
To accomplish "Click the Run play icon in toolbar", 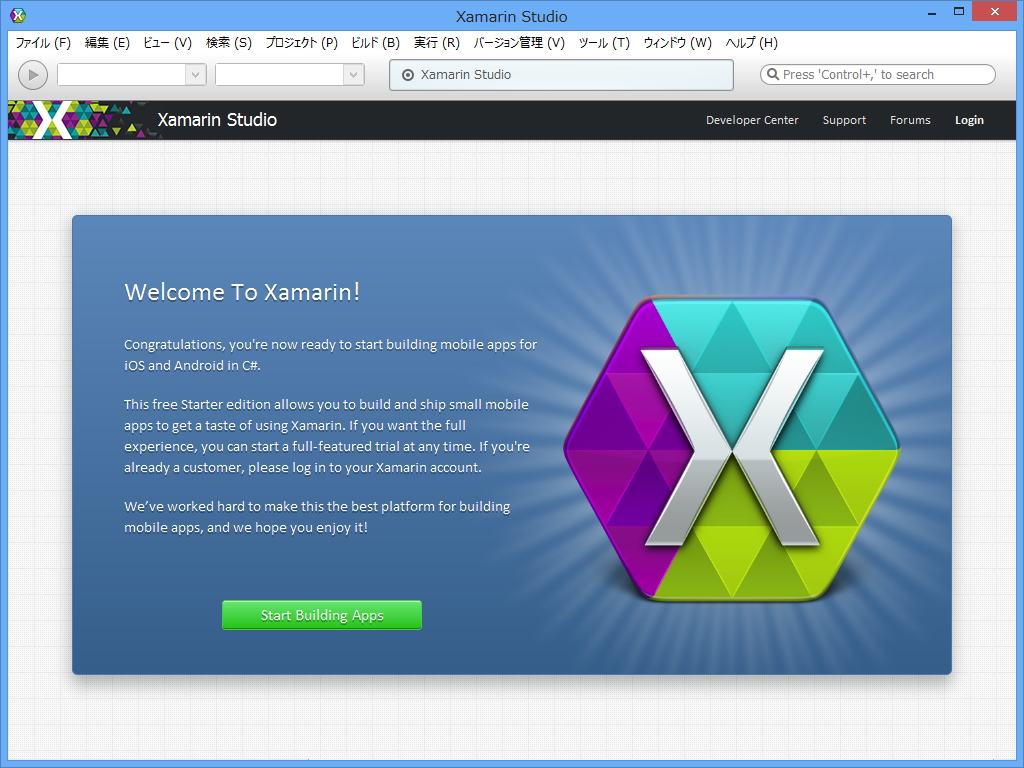I will point(32,74).
